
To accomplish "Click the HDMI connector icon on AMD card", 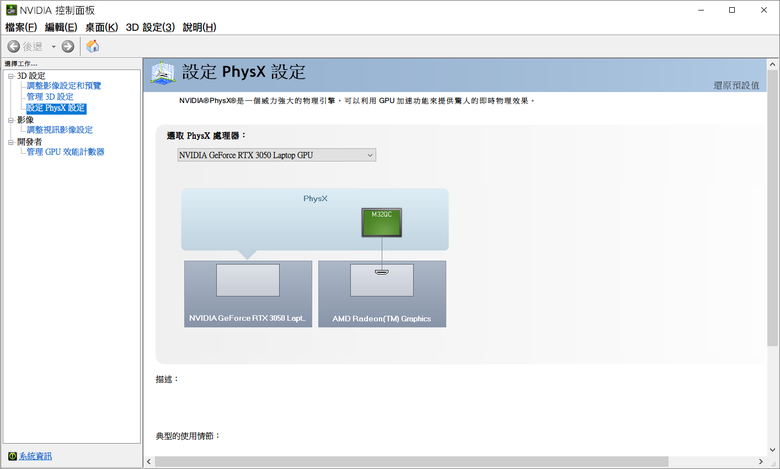I will click(x=382, y=272).
